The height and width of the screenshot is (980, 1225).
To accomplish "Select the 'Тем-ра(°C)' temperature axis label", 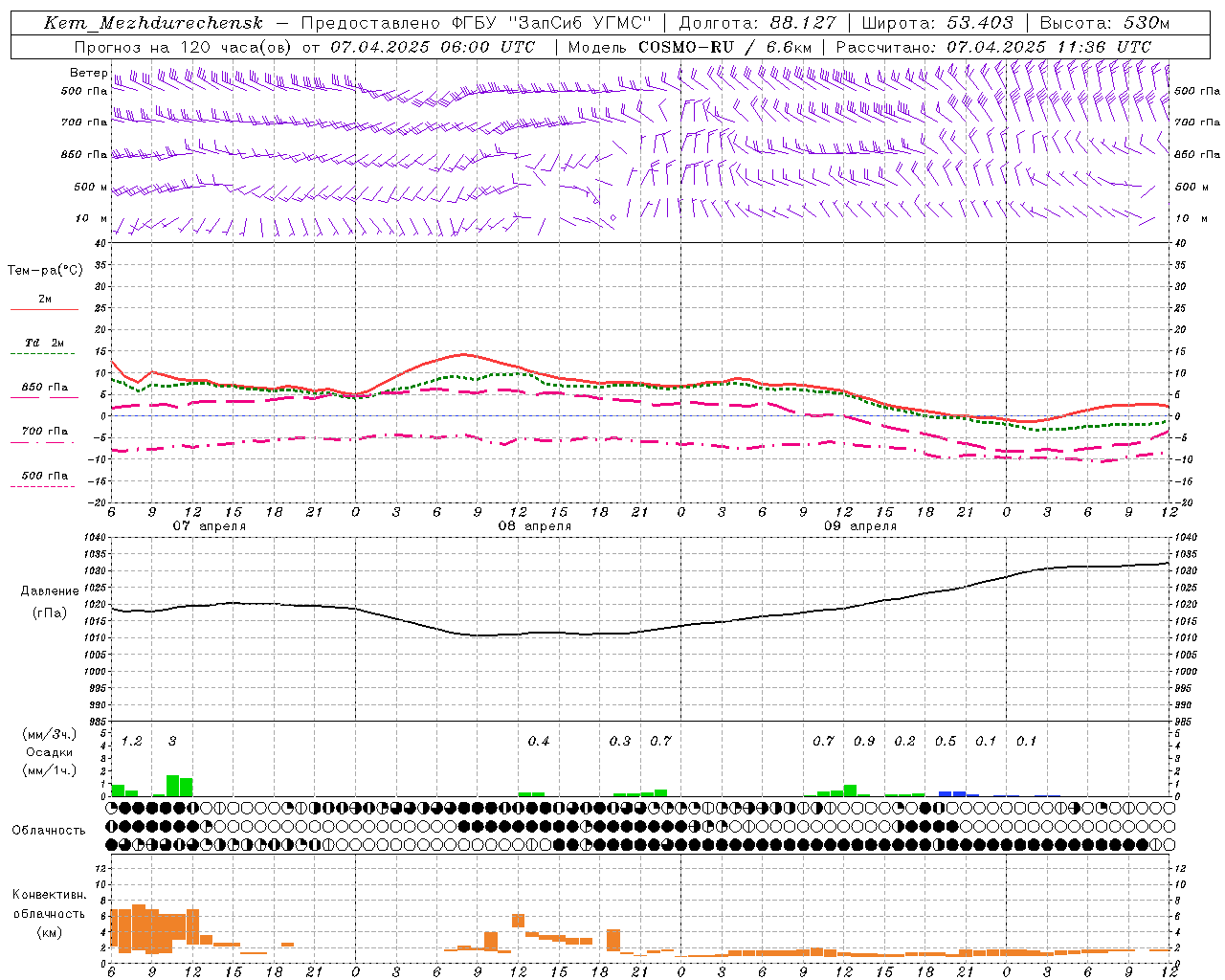I will point(45,271).
